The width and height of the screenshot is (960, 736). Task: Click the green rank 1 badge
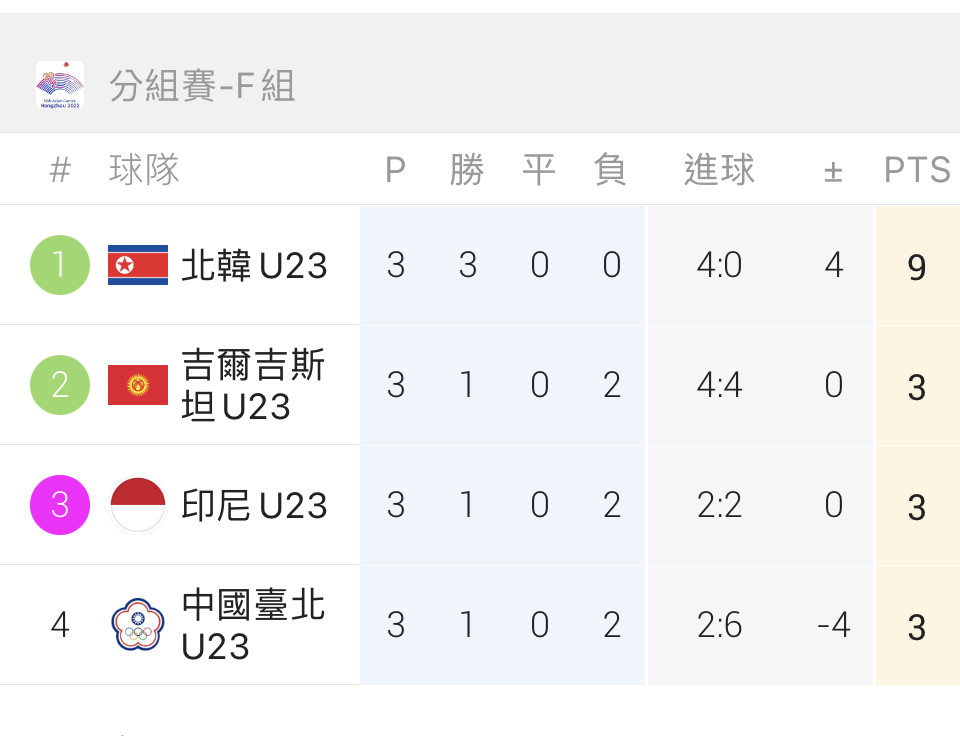(x=60, y=265)
